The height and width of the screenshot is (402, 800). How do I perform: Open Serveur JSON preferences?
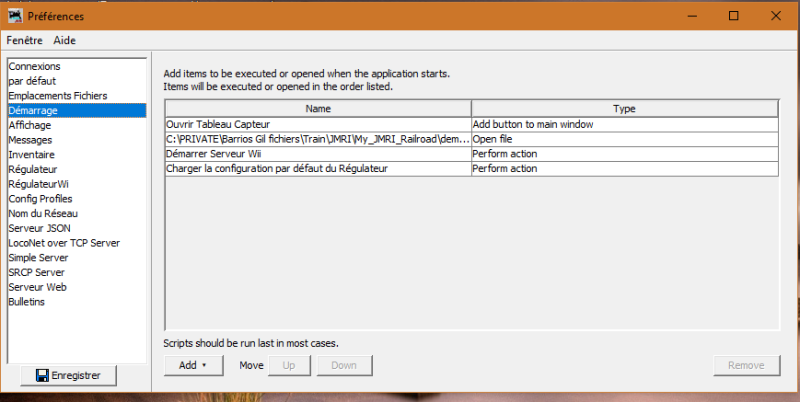tap(39, 228)
